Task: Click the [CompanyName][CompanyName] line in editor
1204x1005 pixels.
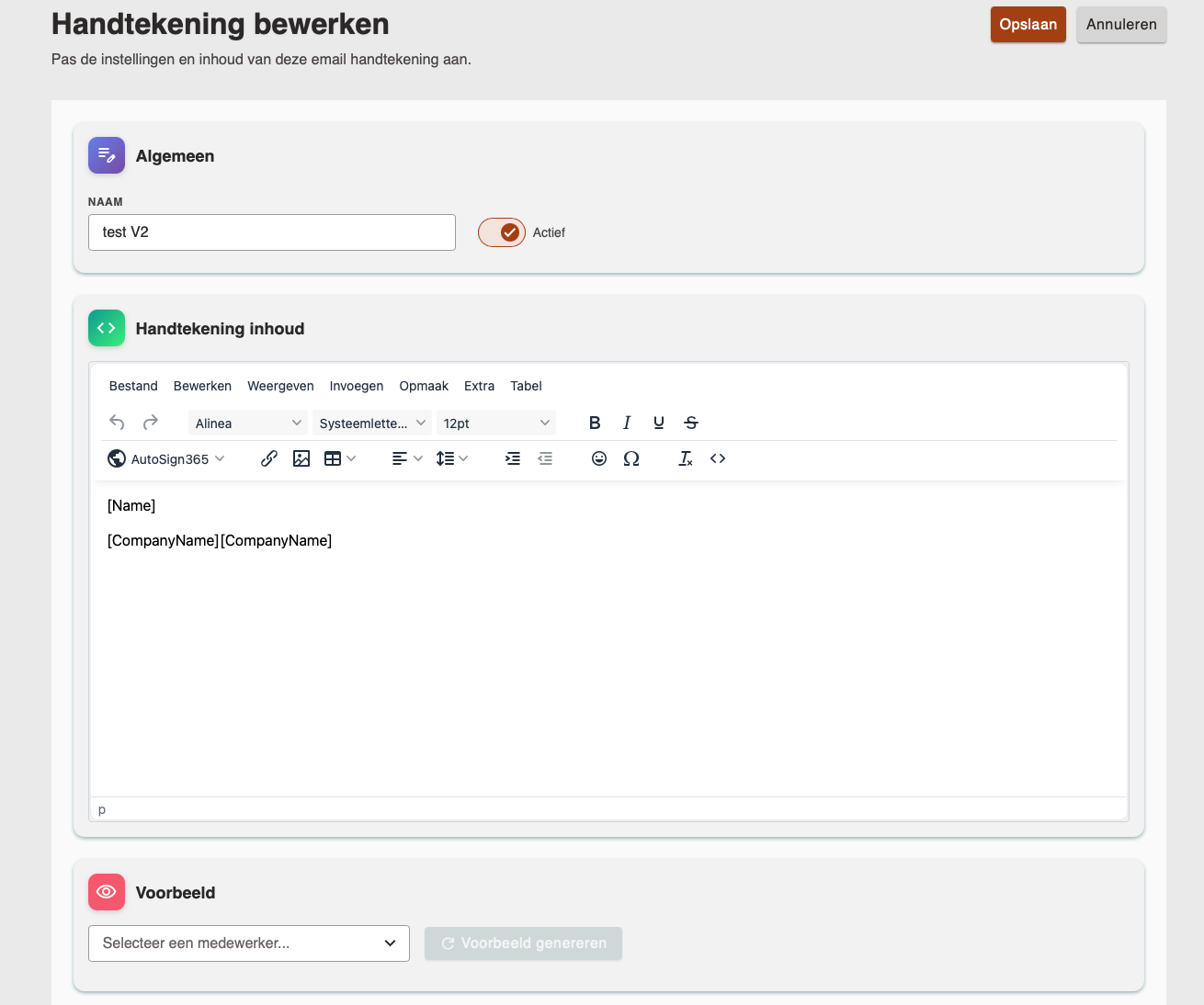Action: [220, 541]
